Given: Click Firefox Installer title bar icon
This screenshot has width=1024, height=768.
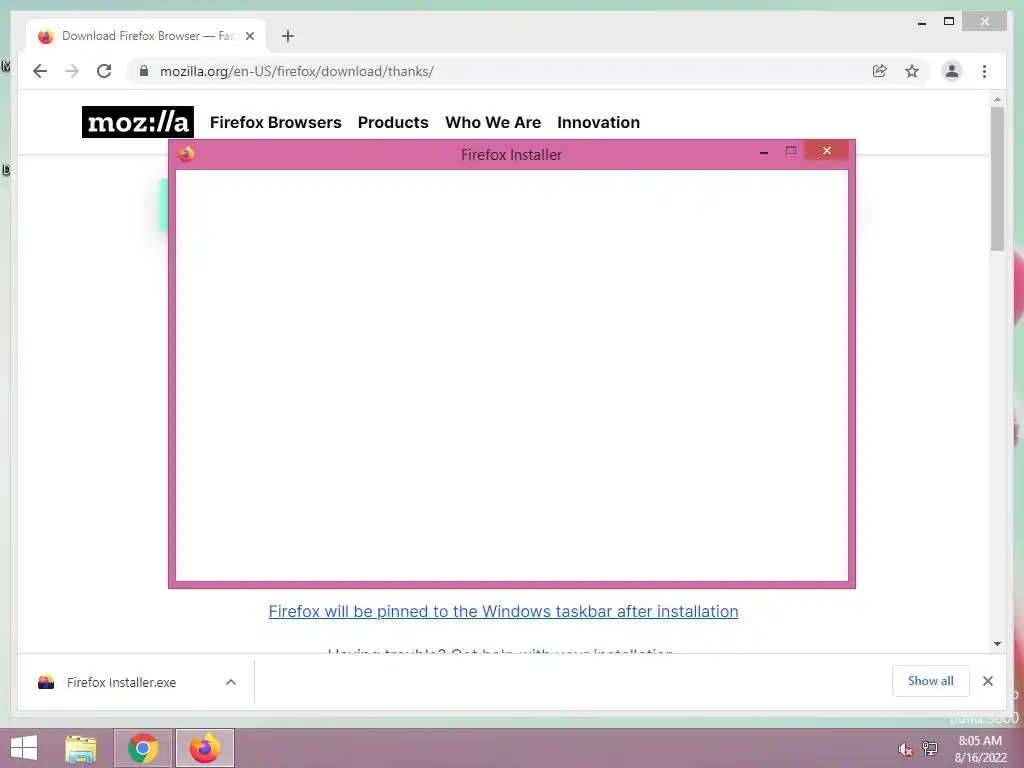Looking at the screenshot, I should 186,154.
